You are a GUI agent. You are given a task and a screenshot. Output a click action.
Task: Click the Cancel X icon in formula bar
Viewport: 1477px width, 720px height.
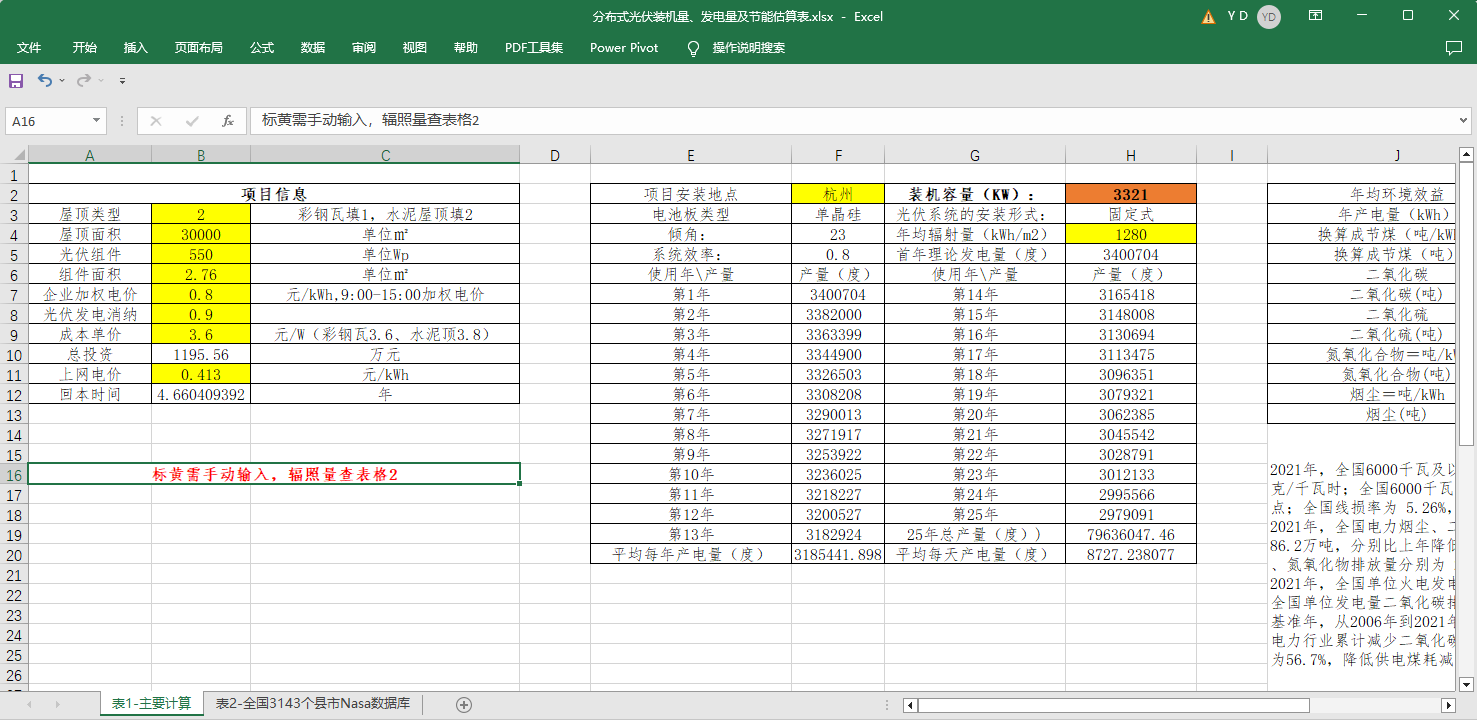156,121
